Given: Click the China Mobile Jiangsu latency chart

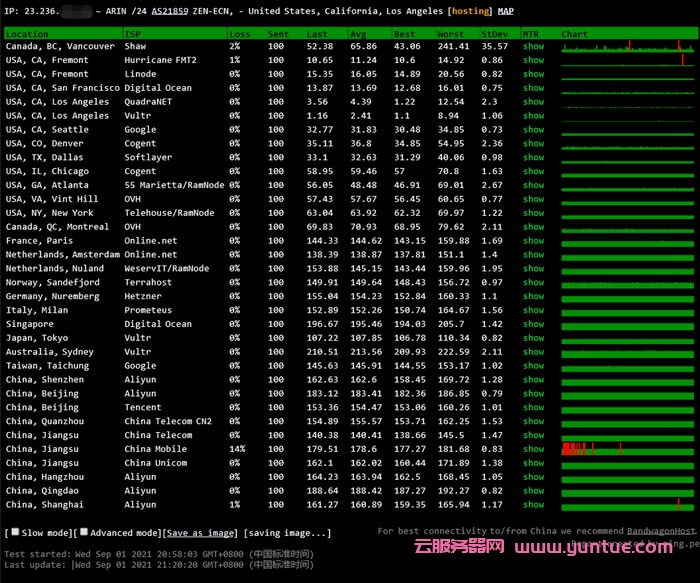Looking at the screenshot, I should click(x=626, y=449).
